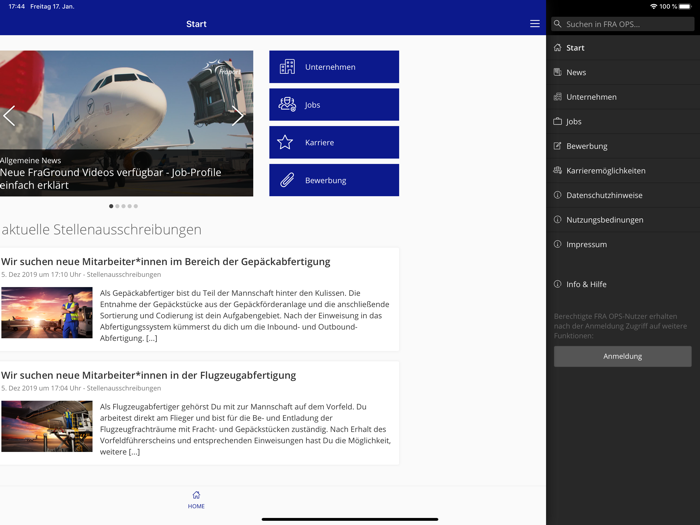Click the Flugzeugabfertigung posting thumbnail image
This screenshot has height=525, width=700.
tap(47, 426)
